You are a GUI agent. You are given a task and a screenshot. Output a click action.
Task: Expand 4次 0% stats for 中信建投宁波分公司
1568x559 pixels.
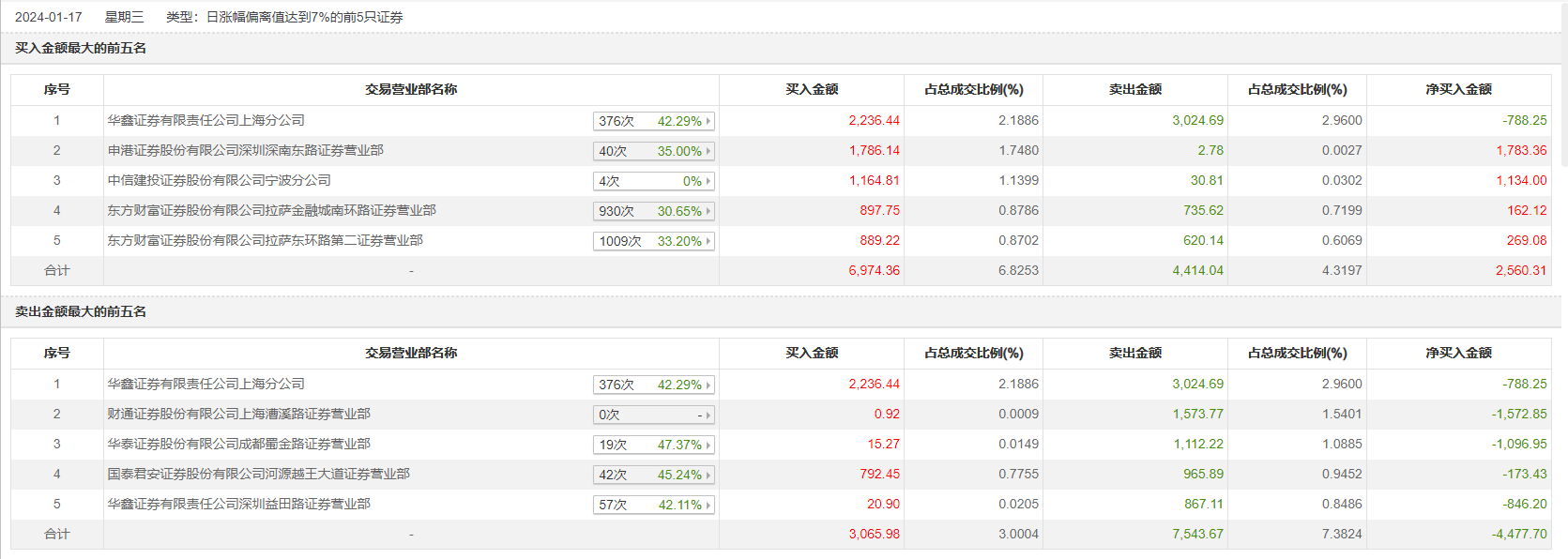tap(654, 181)
